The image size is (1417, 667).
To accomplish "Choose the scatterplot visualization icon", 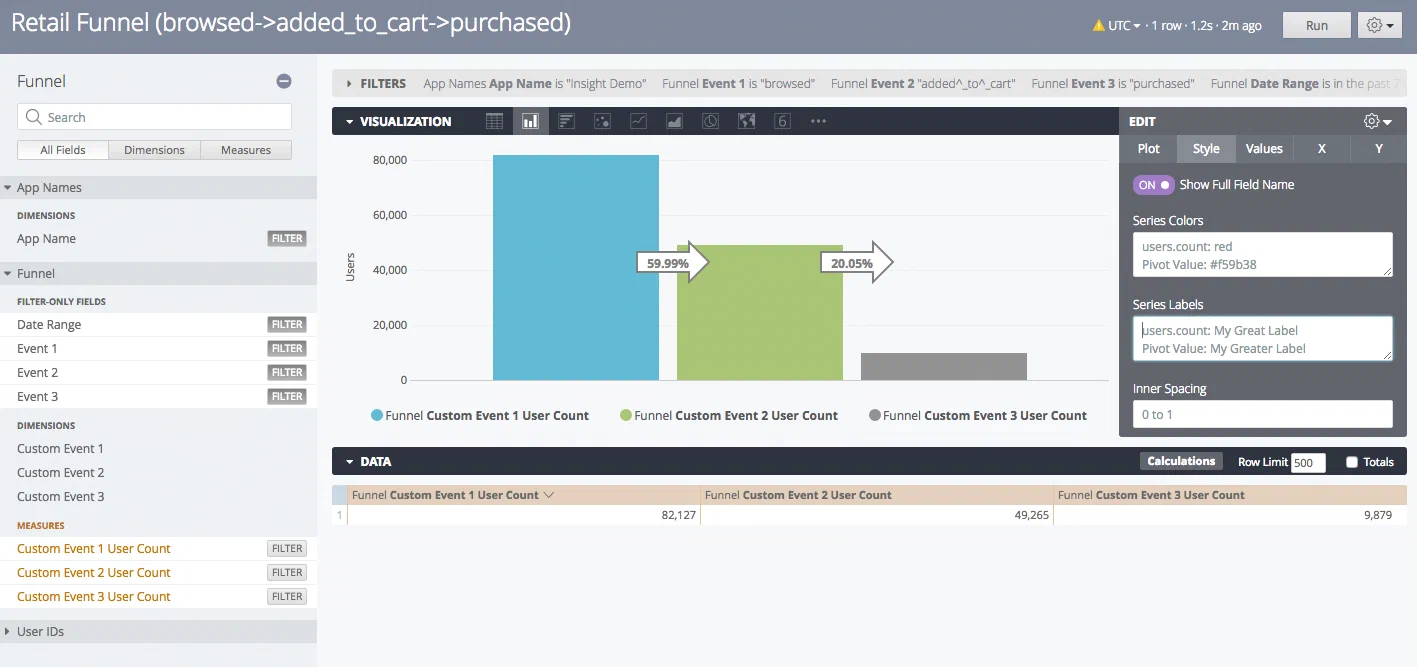I will [602, 121].
